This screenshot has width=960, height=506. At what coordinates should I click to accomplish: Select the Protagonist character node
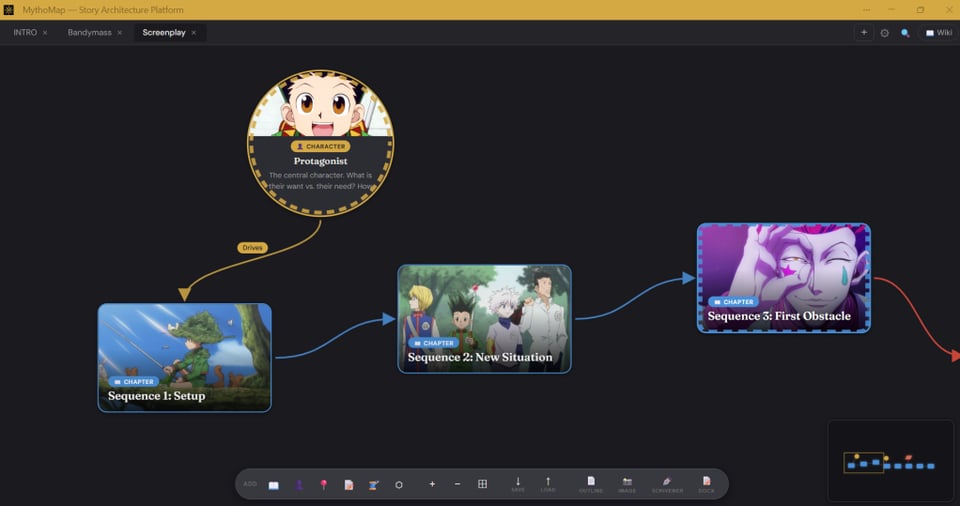coord(320,143)
